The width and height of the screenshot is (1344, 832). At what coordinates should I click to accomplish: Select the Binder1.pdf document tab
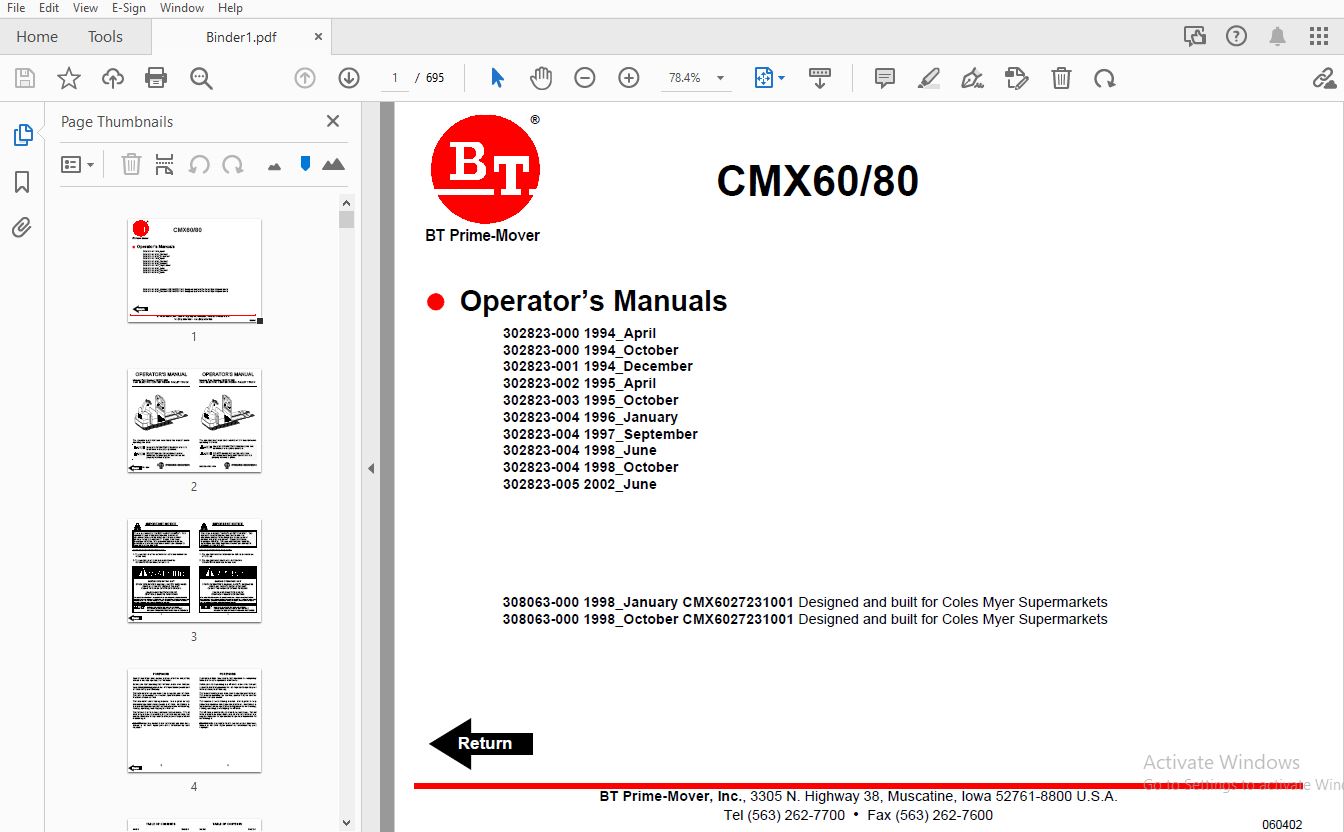point(240,37)
